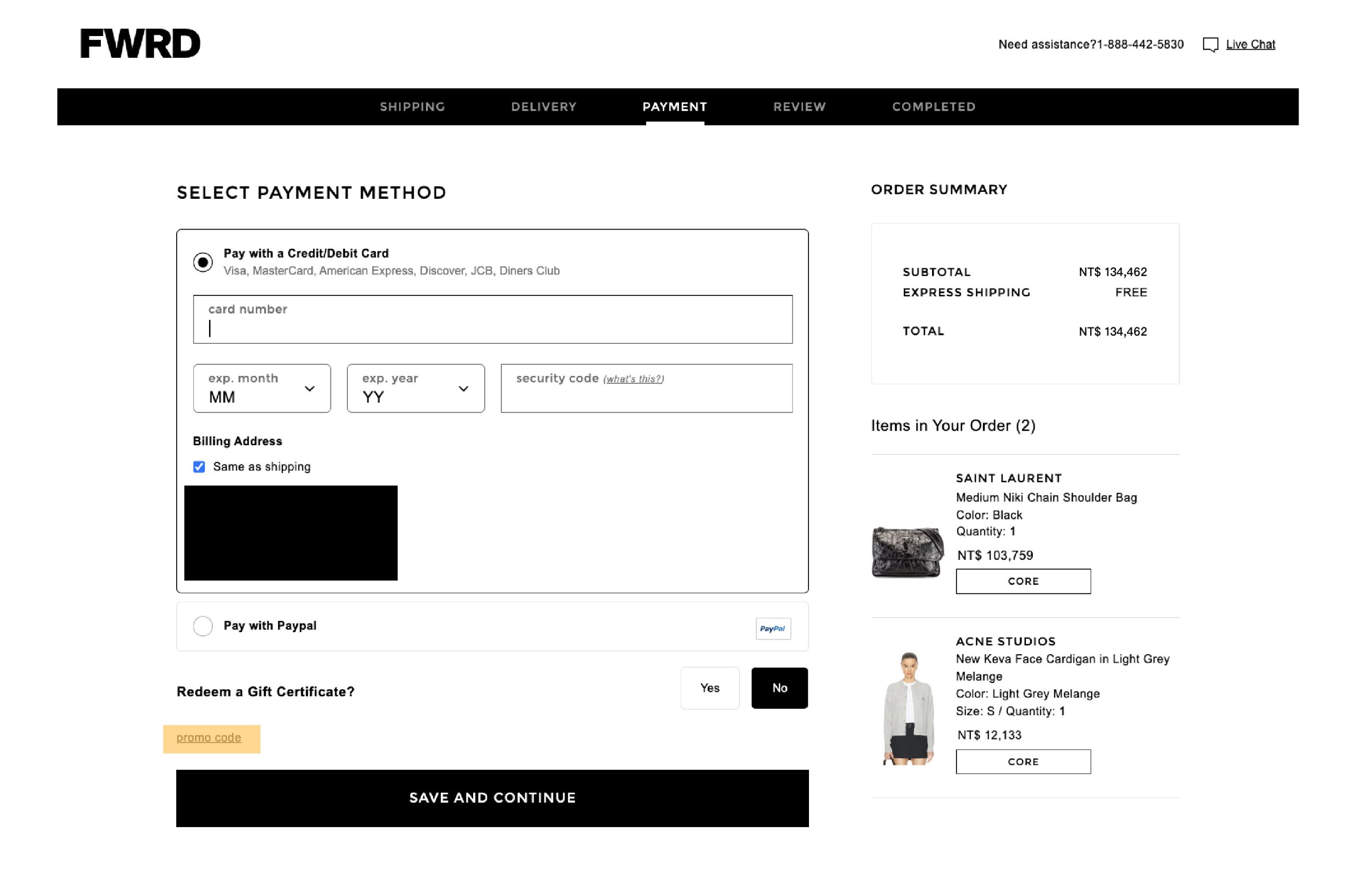1358x896 pixels.
Task: Click the FWRD logo icon
Action: 140,44
